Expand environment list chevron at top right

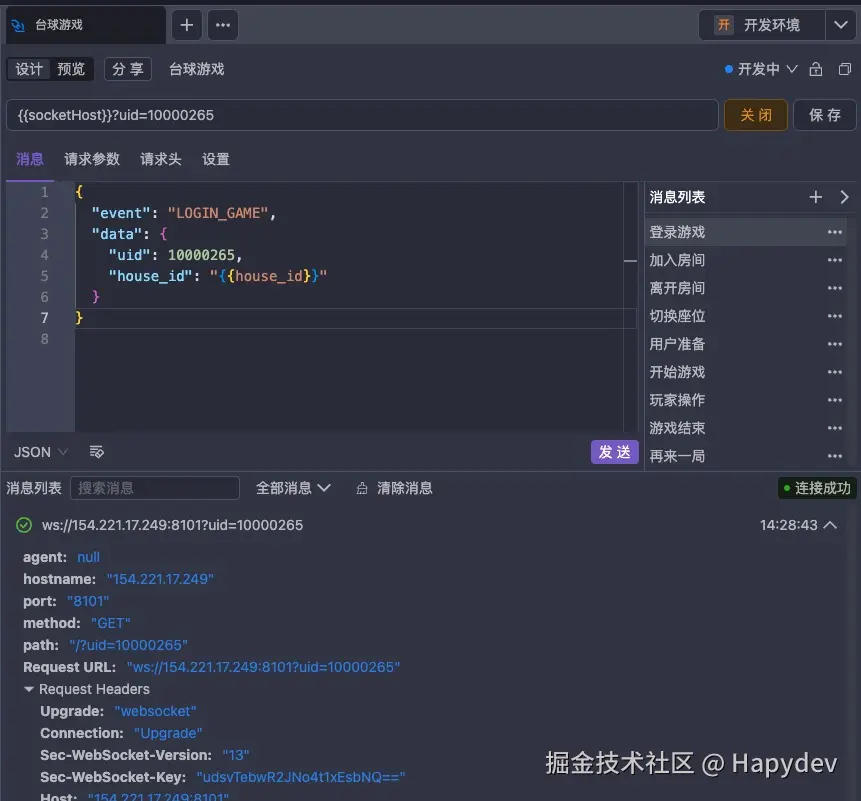point(841,25)
